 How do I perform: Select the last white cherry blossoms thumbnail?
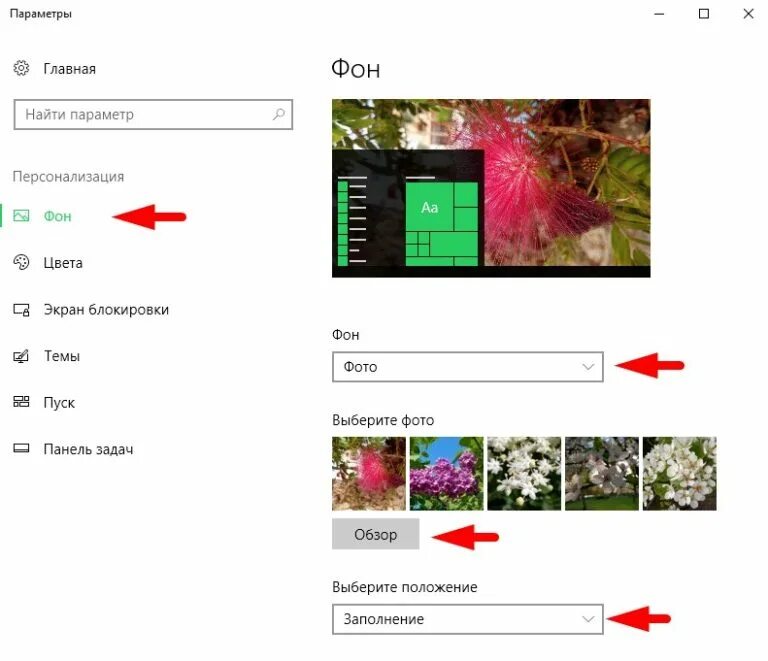pyautogui.click(x=679, y=474)
